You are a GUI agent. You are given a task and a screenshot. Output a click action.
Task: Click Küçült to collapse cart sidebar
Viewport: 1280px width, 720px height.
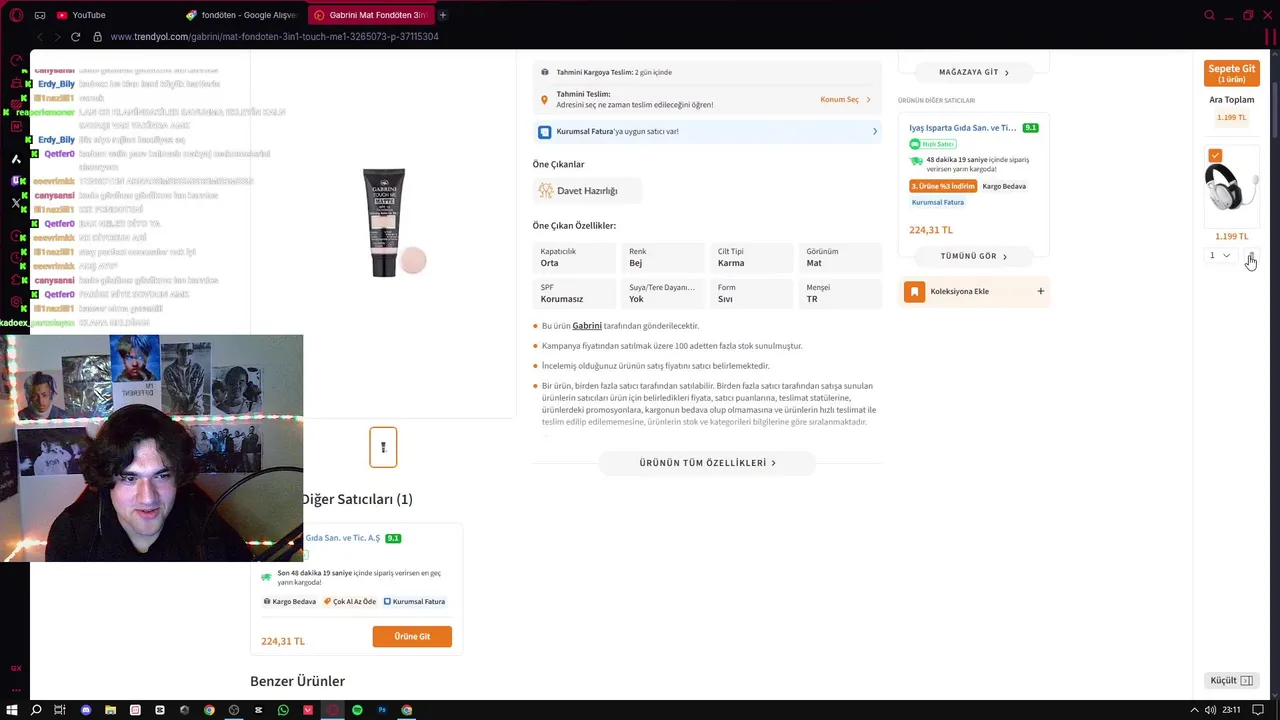[x=1231, y=680]
